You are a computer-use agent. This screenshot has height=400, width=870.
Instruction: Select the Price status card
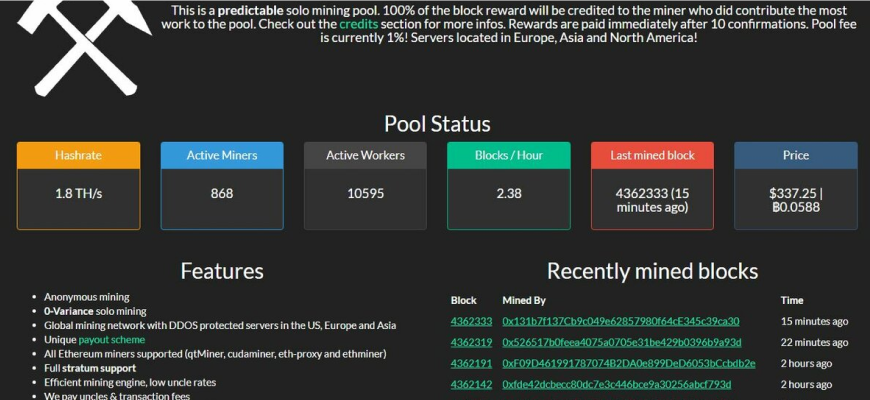[796, 186]
